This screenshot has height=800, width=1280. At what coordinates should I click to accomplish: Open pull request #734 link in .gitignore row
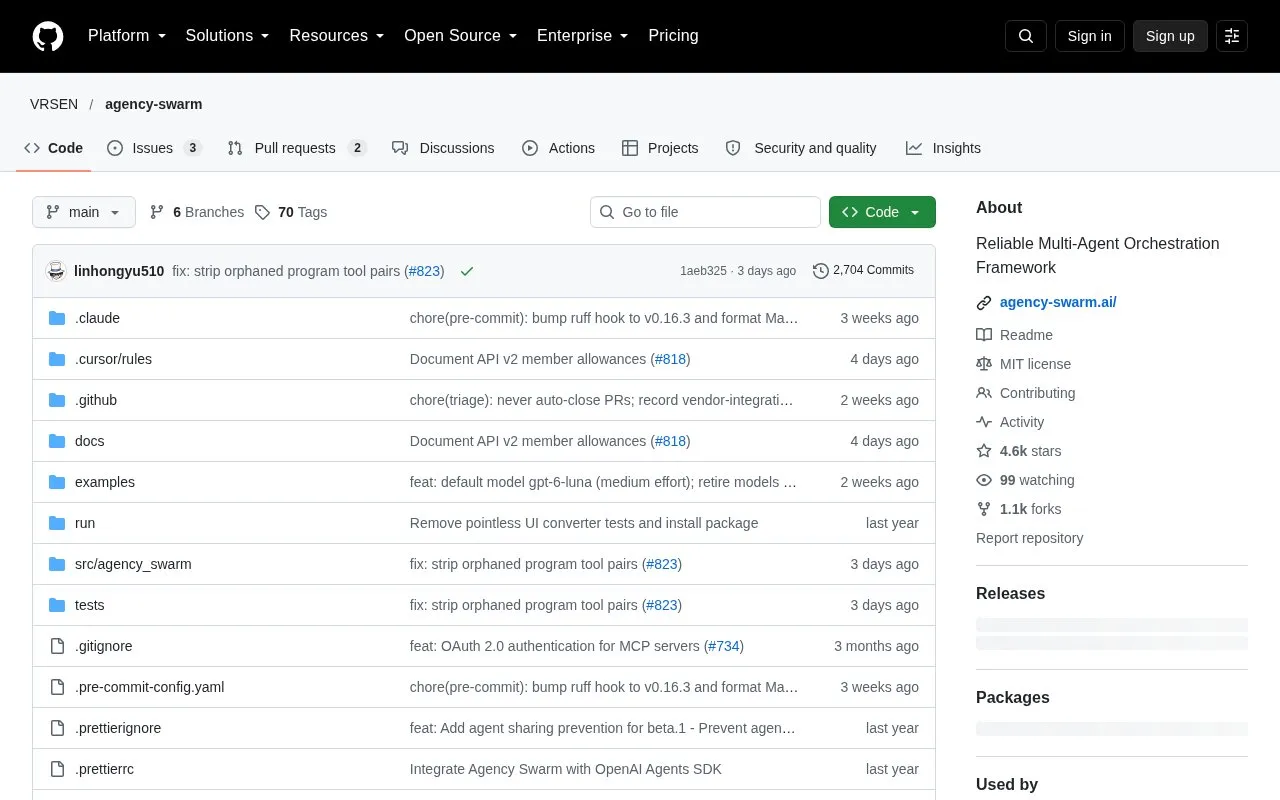point(724,646)
